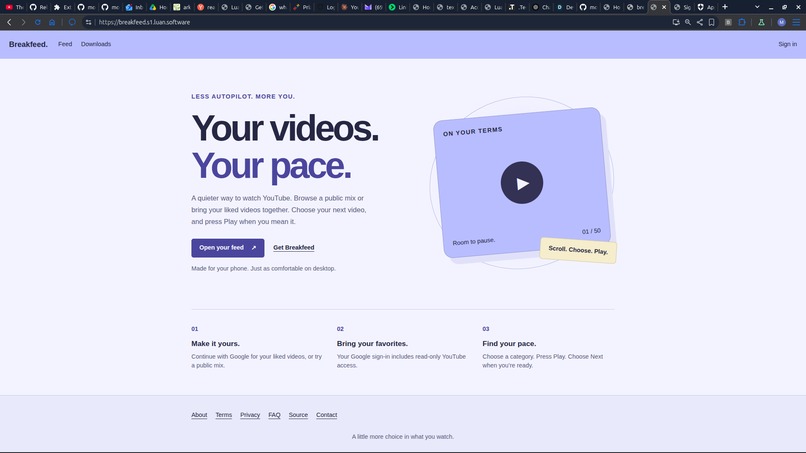Switch to the YouTube tab
806x453 pixels.
point(14,7)
